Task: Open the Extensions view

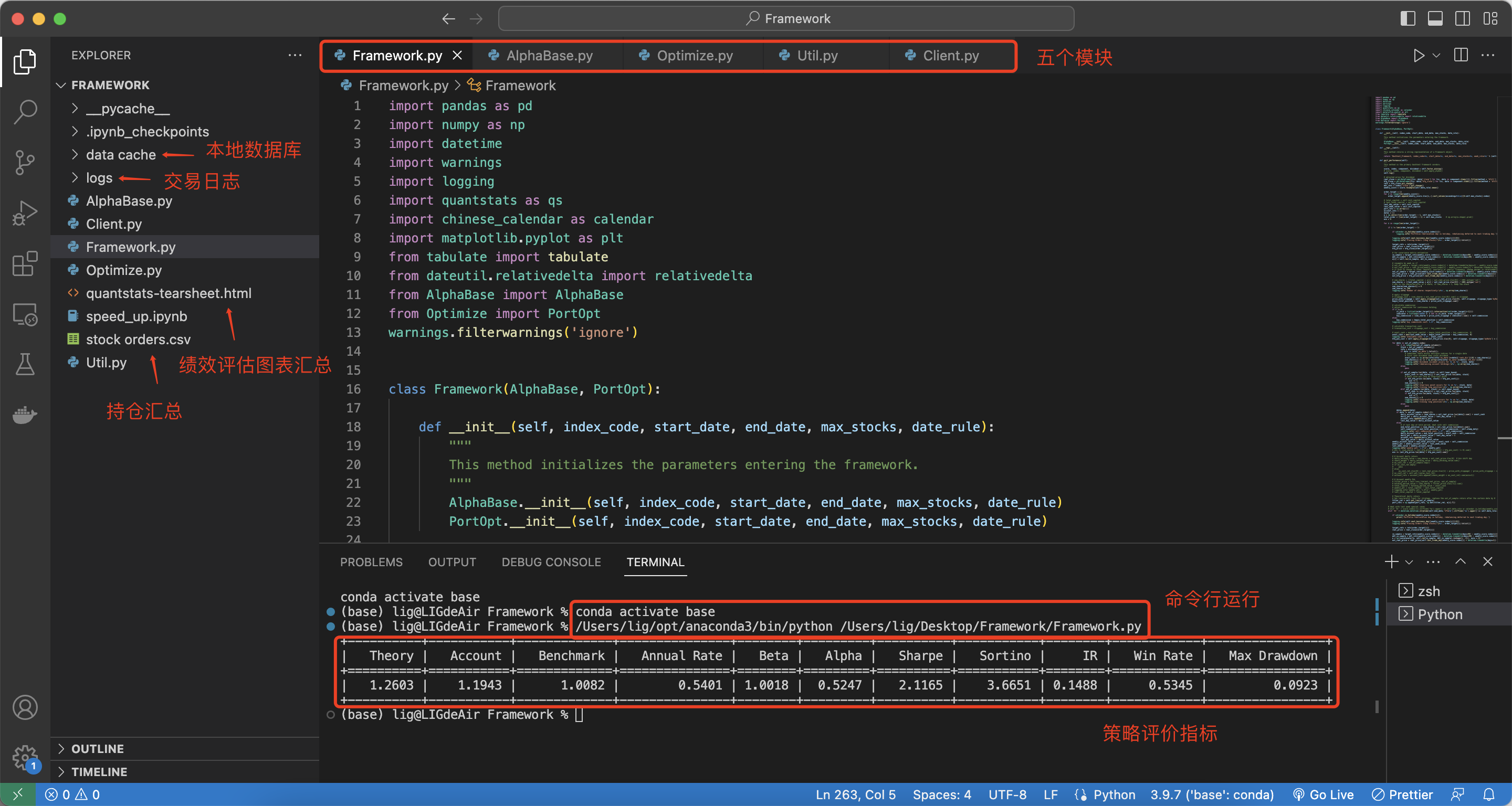Action: (x=25, y=263)
